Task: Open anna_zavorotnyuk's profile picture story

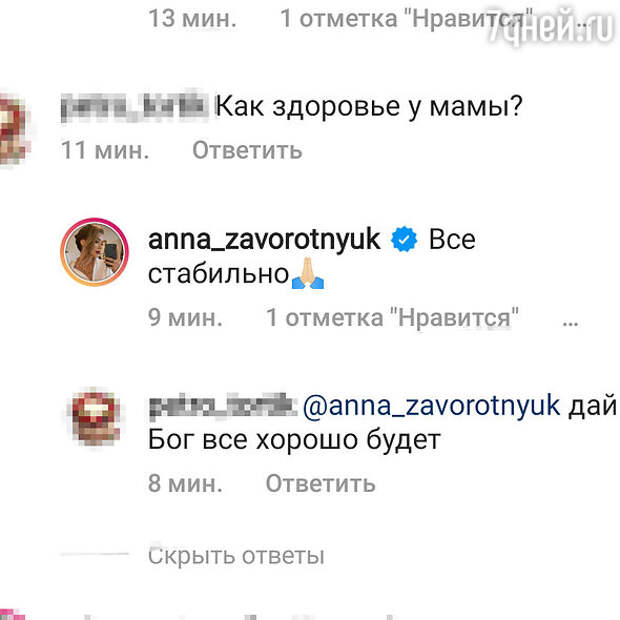Action: (95, 252)
